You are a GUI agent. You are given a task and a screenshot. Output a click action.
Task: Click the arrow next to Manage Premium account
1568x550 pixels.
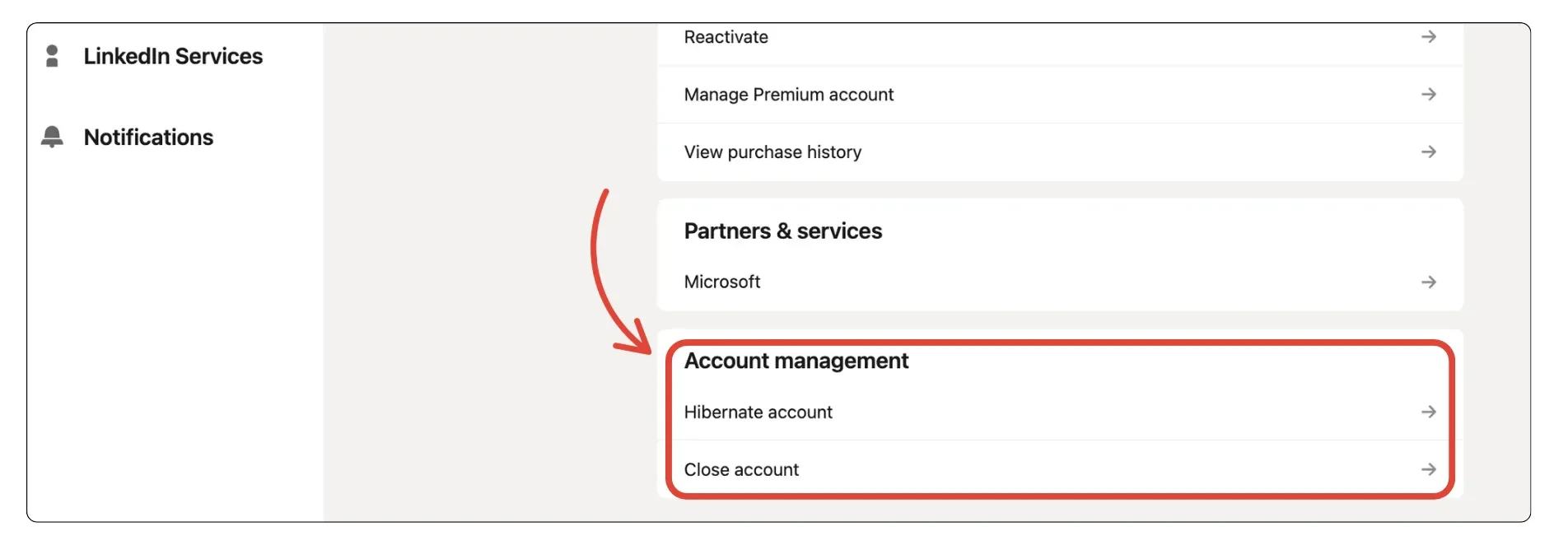coord(1428,95)
